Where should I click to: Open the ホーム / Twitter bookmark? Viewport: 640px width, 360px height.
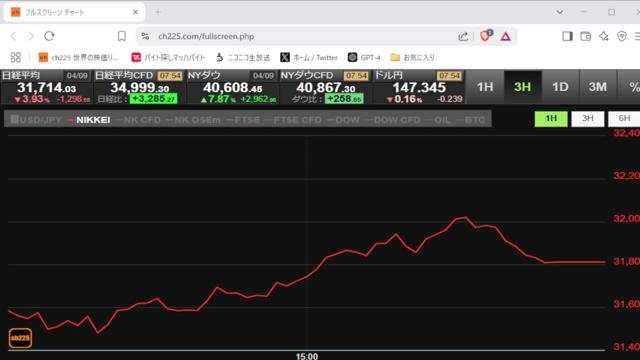point(309,58)
